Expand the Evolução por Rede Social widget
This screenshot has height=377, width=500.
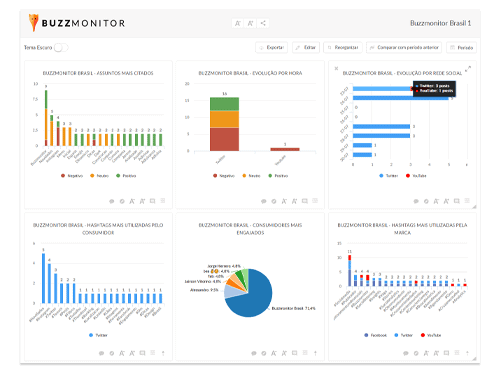468,69
